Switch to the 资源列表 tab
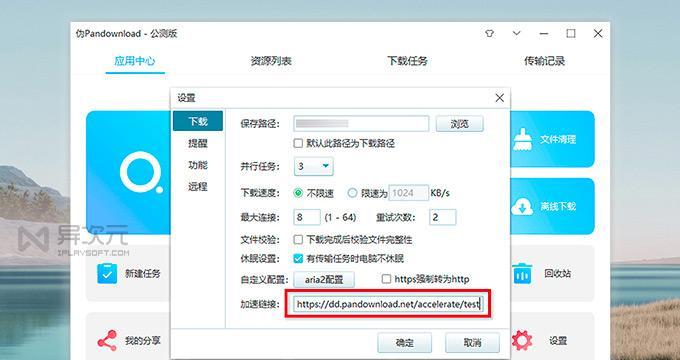The width and height of the screenshot is (680, 360). pyautogui.click(x=271, y=61)
